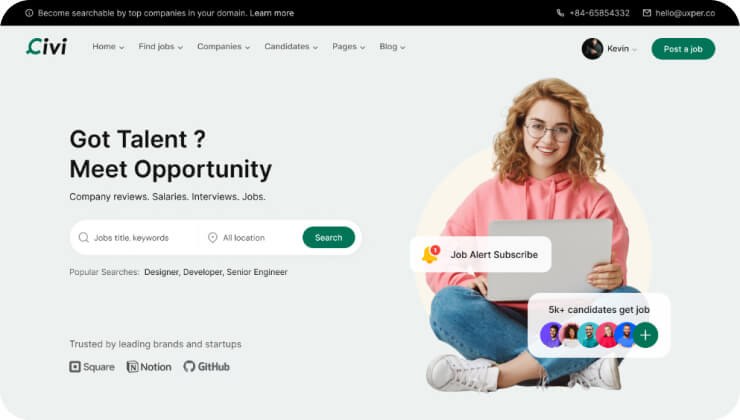Click the search magnifier icon
Screen dimensions: 740x420
83,238
